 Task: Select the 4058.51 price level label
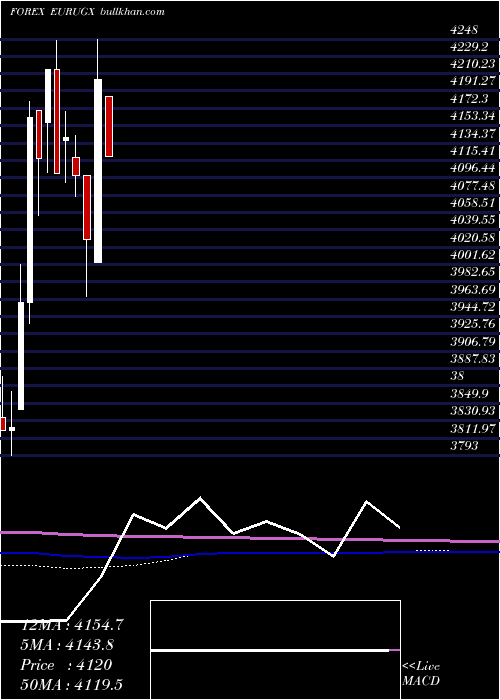click(x=473, y=203)
